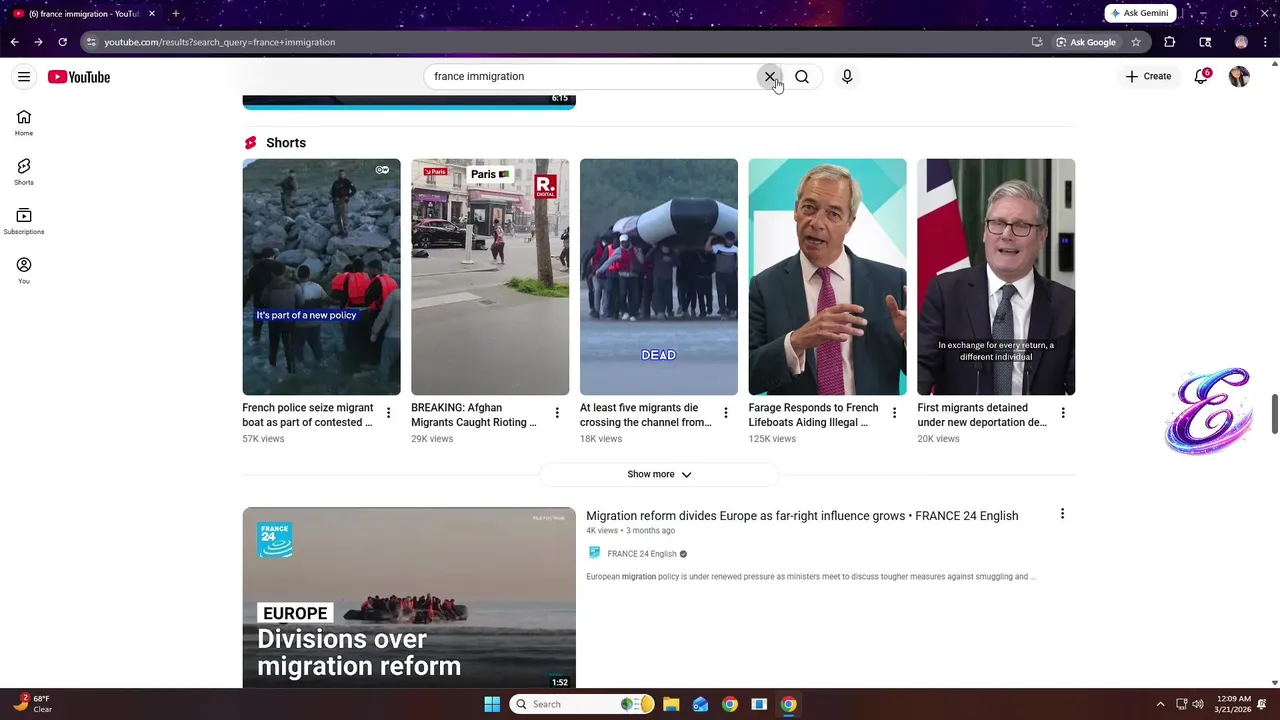Show hidden system tray icons

click(x=1160, y=704)
